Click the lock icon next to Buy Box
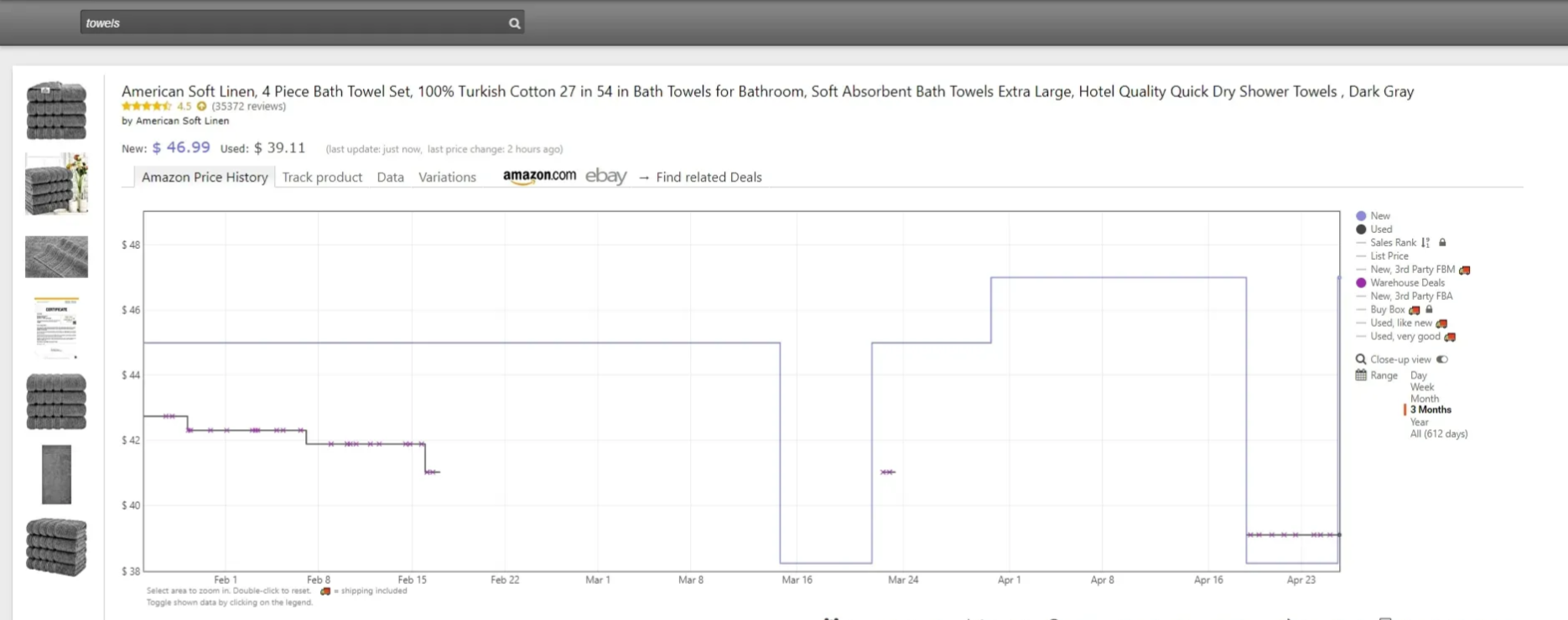 1430,310
